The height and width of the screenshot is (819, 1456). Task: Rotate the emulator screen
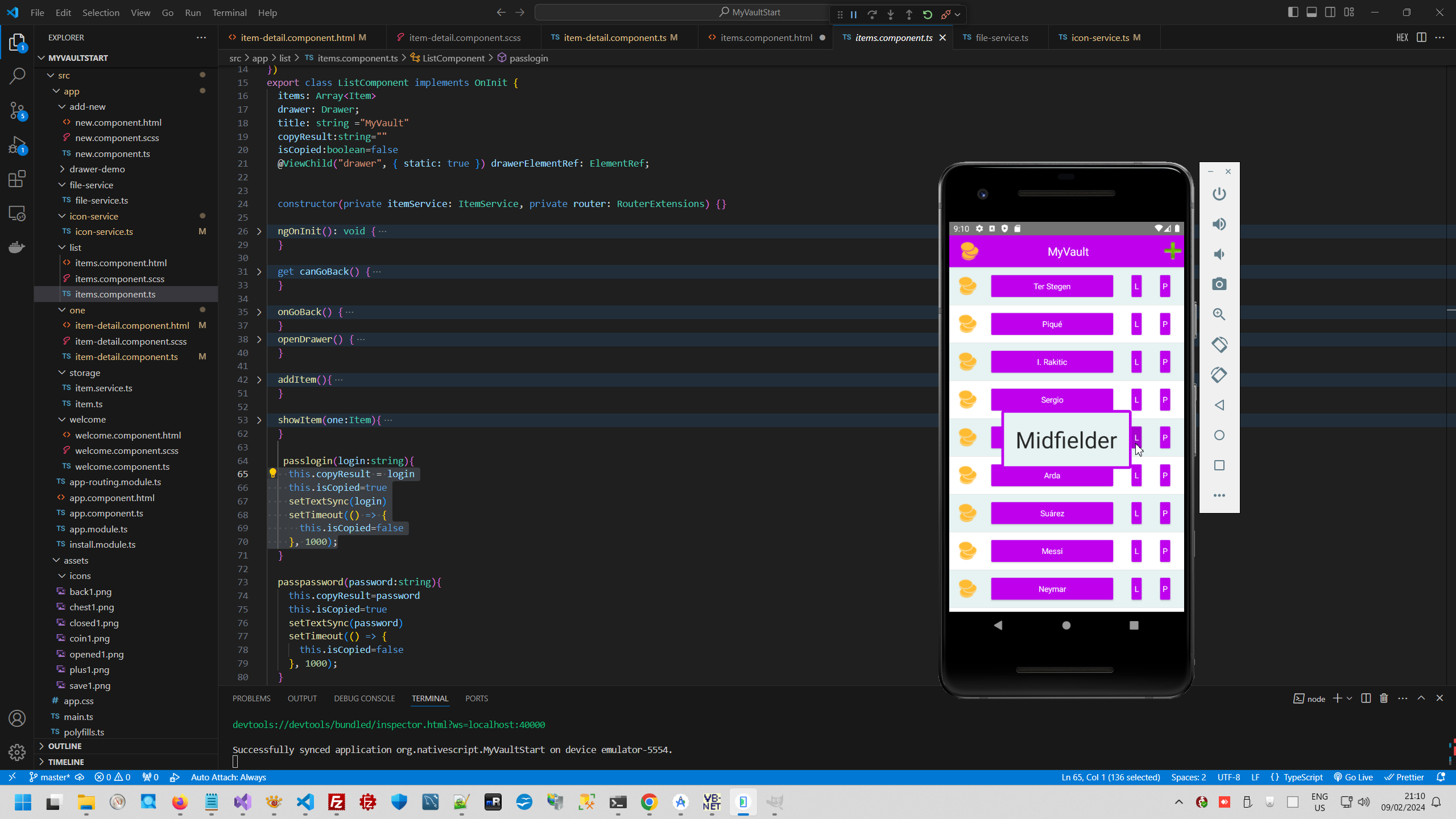click(1219, 345)
